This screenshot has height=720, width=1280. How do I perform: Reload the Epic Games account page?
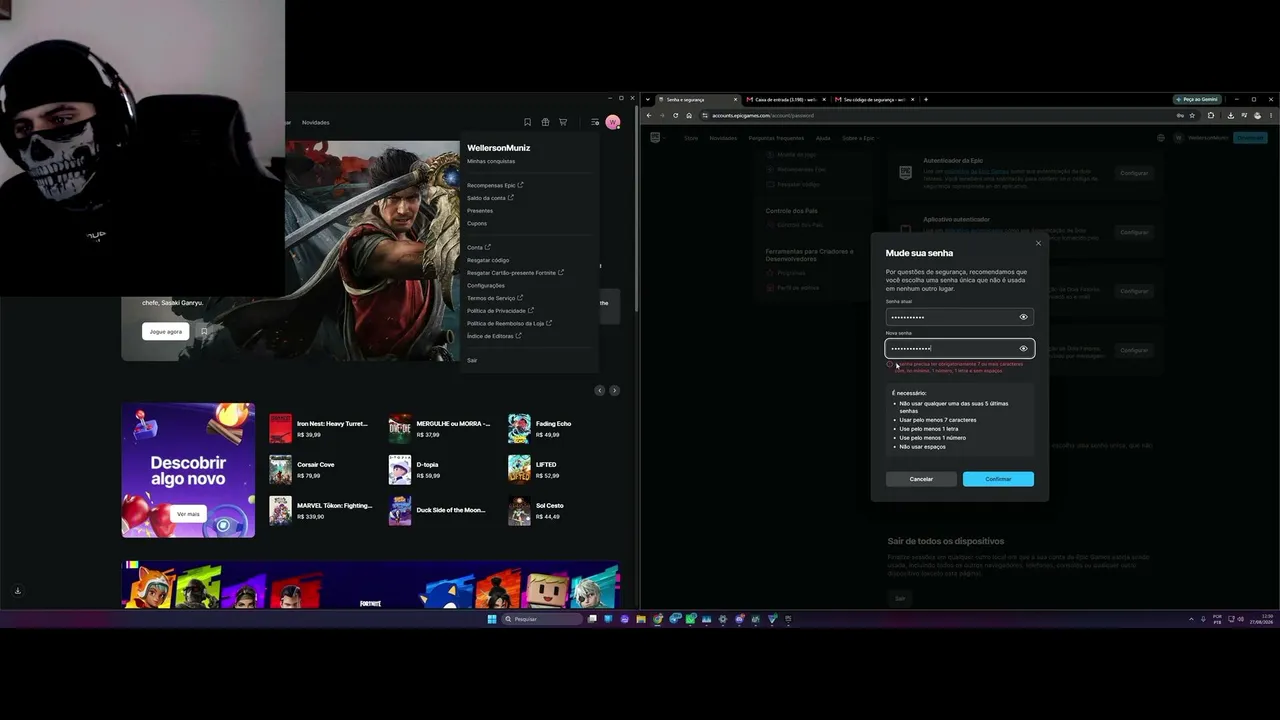675,115
